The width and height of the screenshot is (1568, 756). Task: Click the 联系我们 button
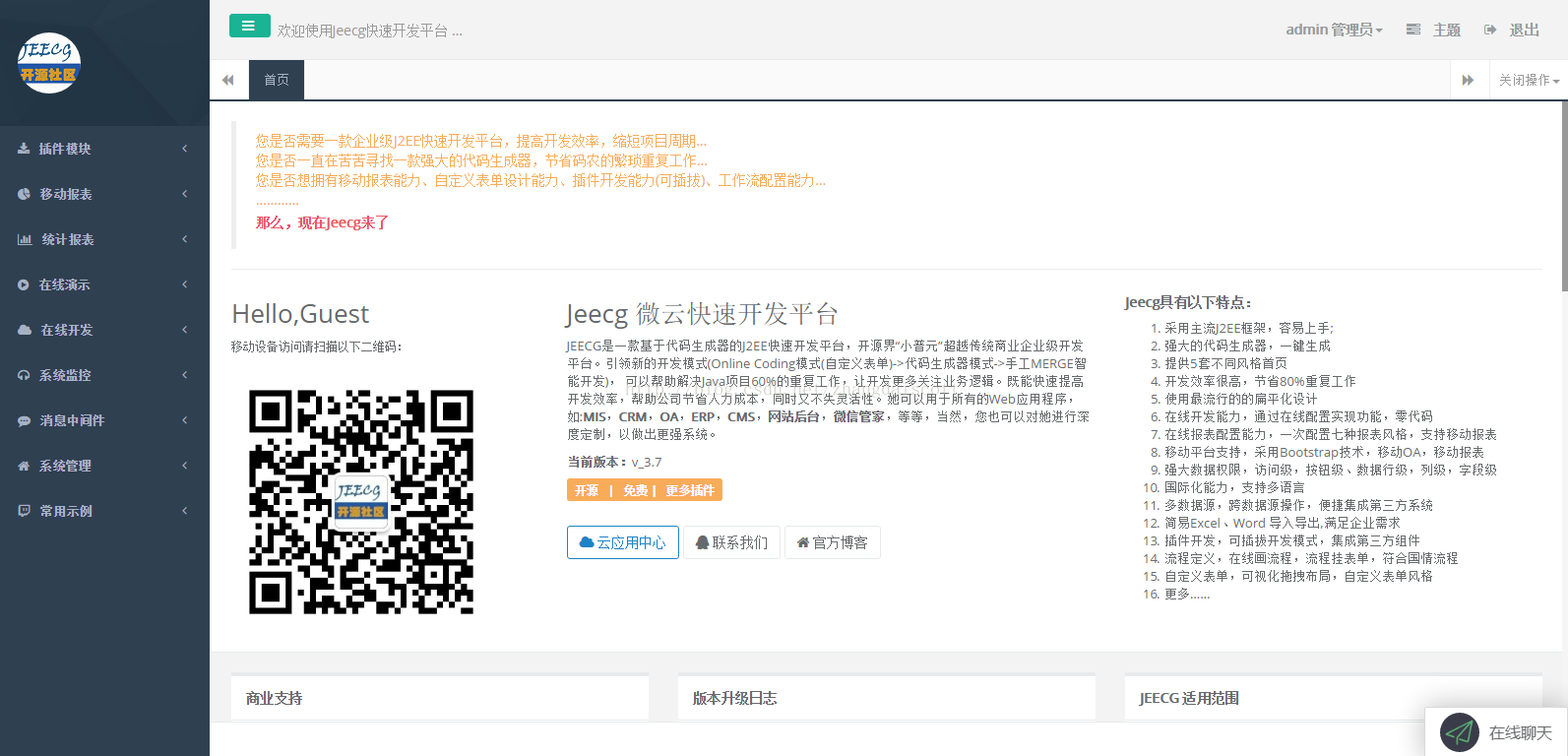pos(731,542)
